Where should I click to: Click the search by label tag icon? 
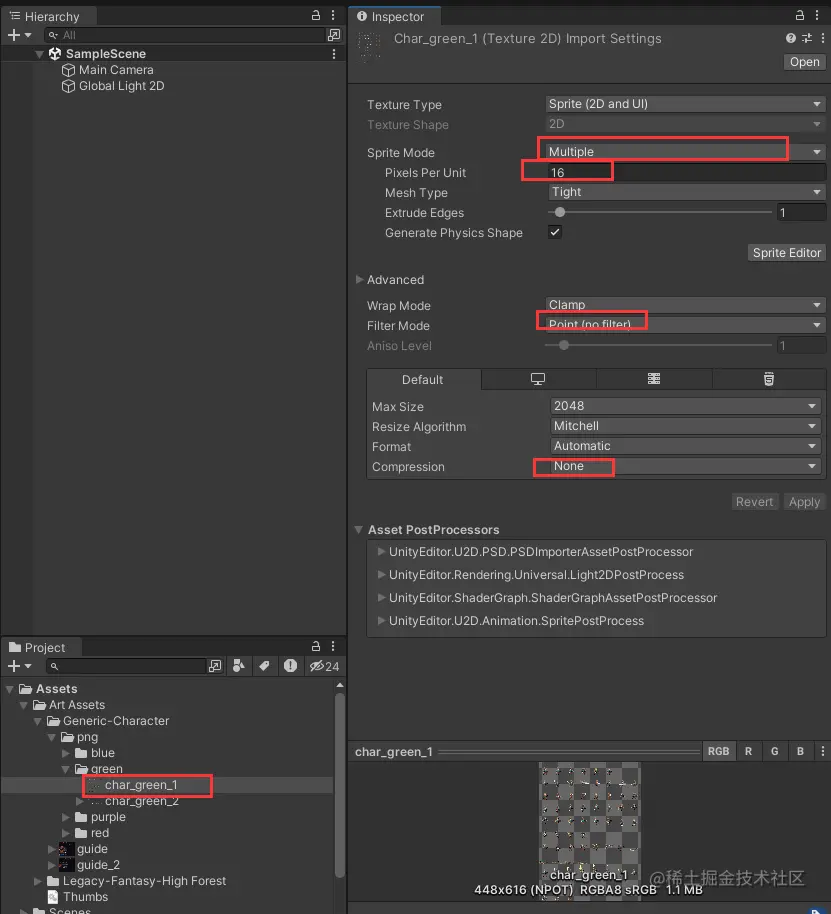point(265,666)
